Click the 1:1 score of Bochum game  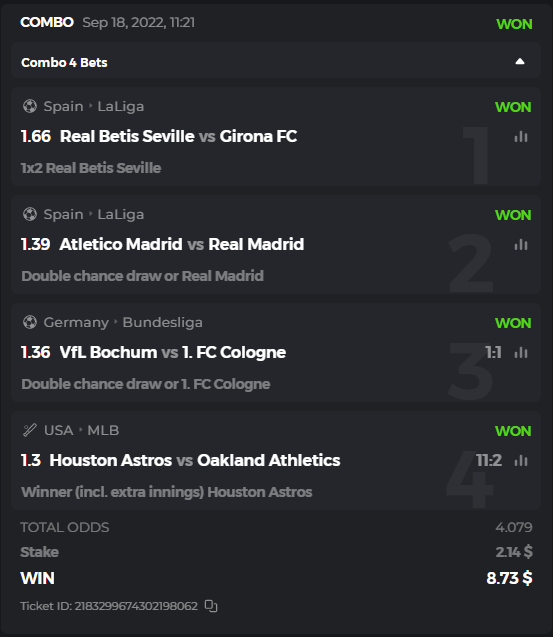point(493,353)
